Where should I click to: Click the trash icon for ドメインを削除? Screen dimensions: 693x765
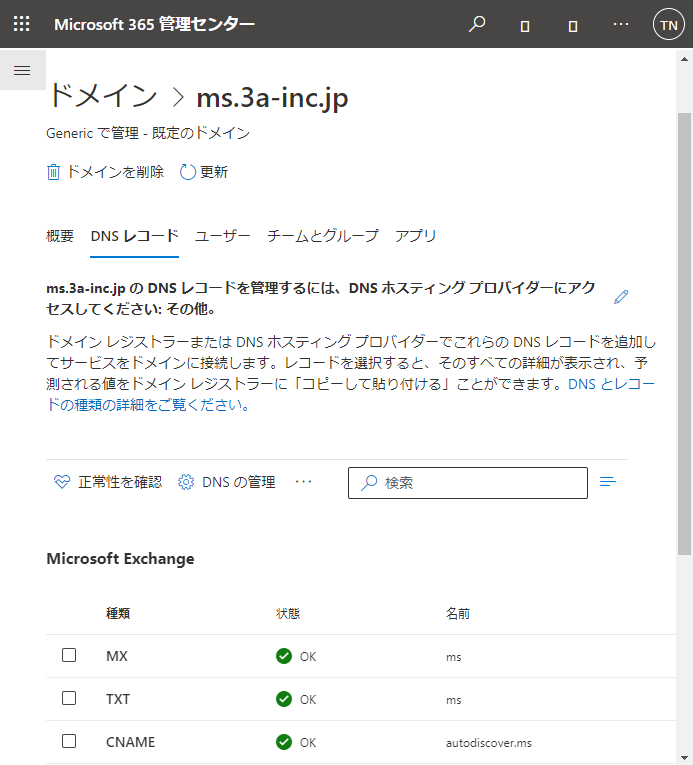tap(53, 172)
